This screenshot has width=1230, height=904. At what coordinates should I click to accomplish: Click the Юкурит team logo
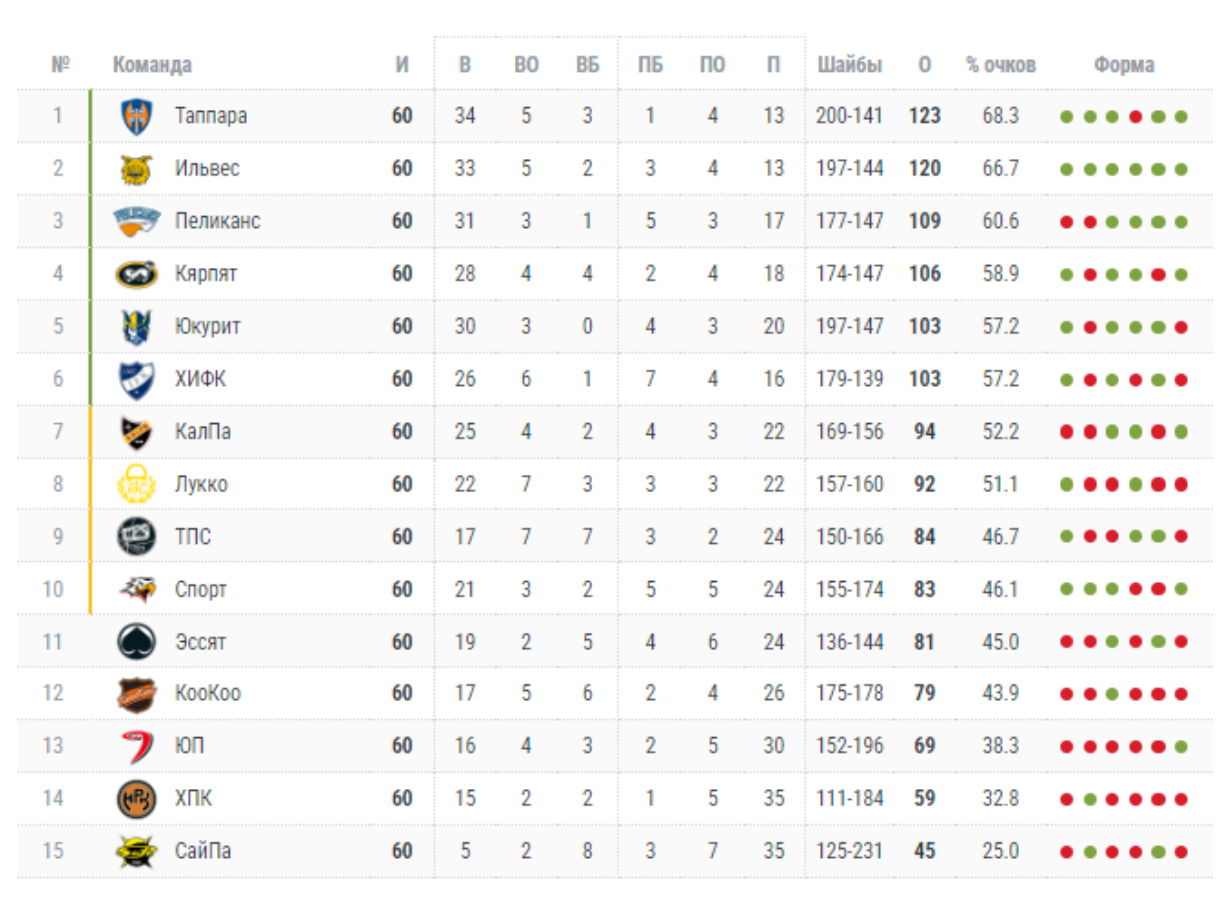[134, 327]
